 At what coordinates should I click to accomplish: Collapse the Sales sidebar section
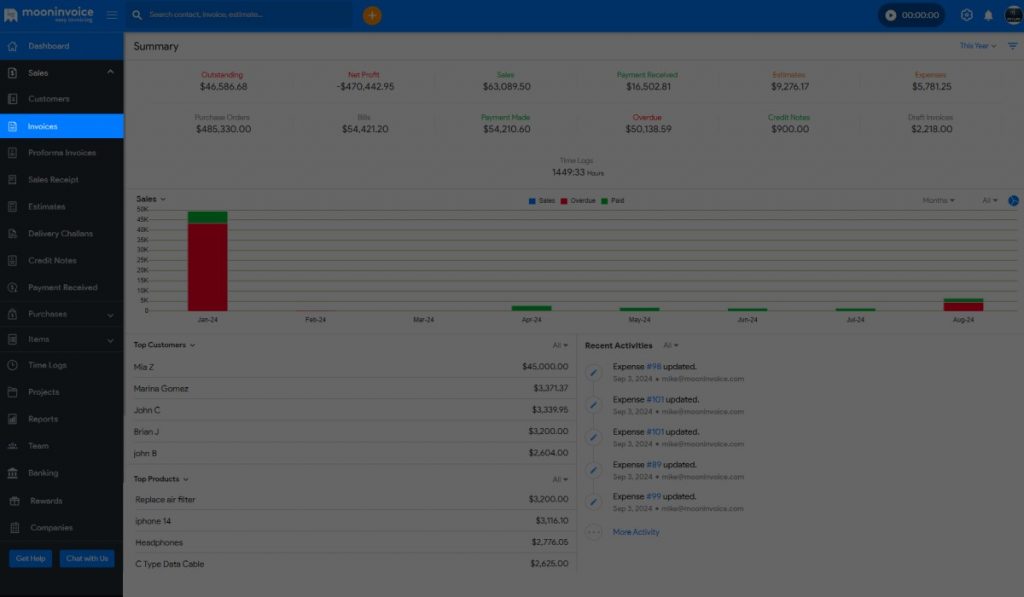[110, 72]
